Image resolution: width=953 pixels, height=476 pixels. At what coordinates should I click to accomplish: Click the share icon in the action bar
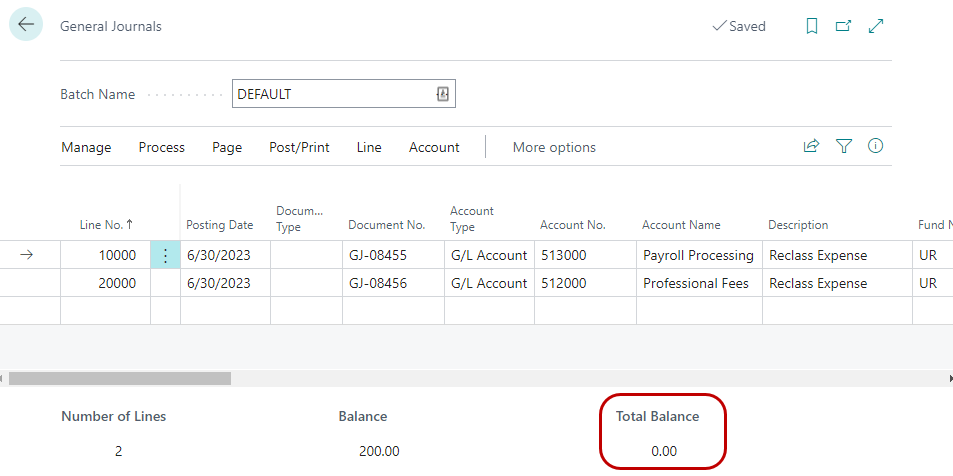click(811, 146)
